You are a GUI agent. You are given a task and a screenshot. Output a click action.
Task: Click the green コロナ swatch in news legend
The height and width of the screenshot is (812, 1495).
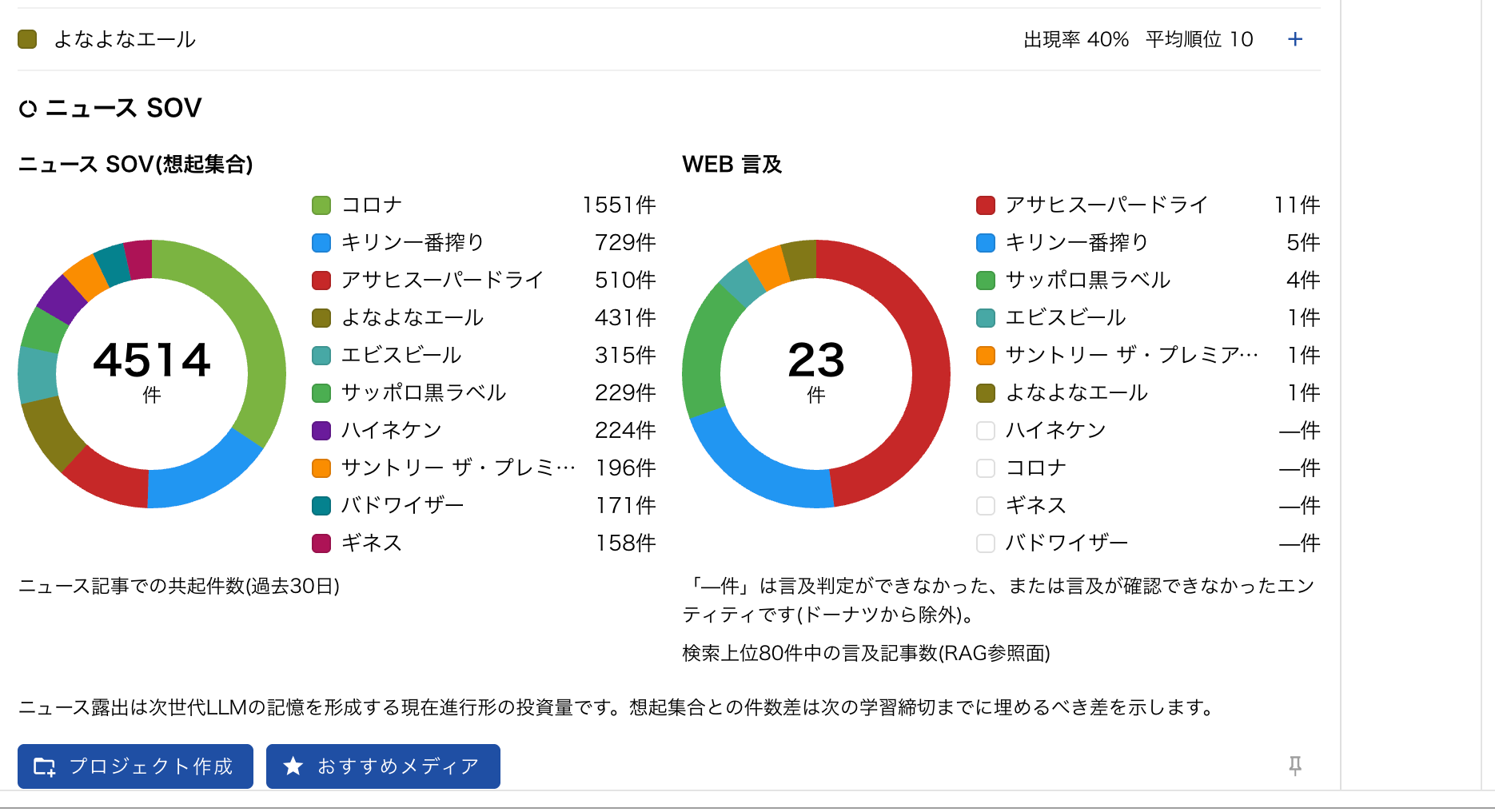pos(321,205)
